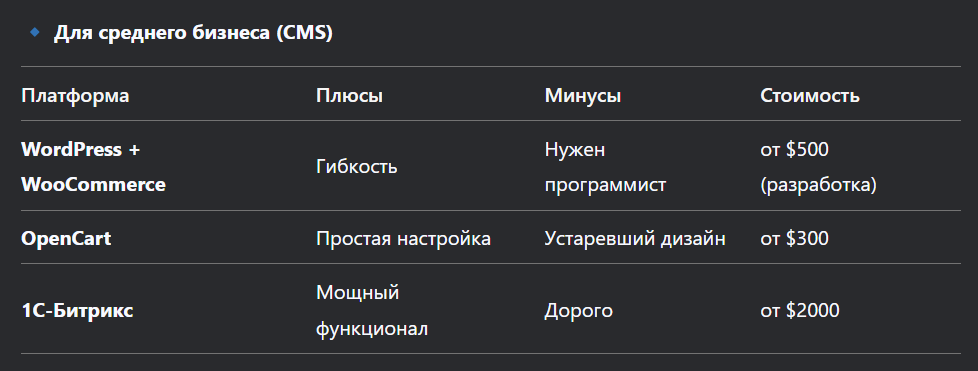Click the 'Гибкость' cell
This screenshot has height=371, width=978.
click(x=357, y=167)
